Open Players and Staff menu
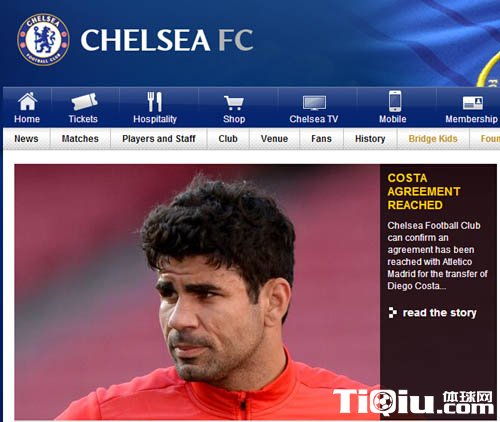The width and height of the screenshot is (500, 422). click(x=159, y=139)
